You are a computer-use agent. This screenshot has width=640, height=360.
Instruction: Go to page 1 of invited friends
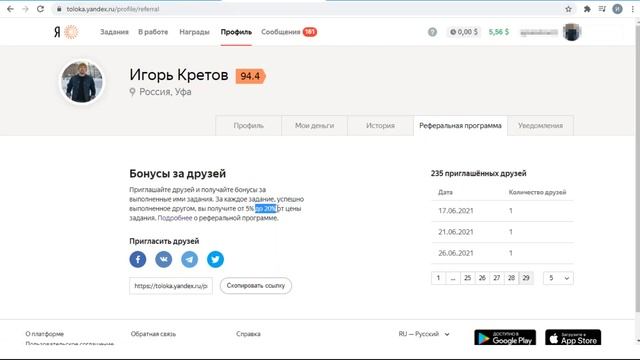pyautogui.click(x=438, y=278)
